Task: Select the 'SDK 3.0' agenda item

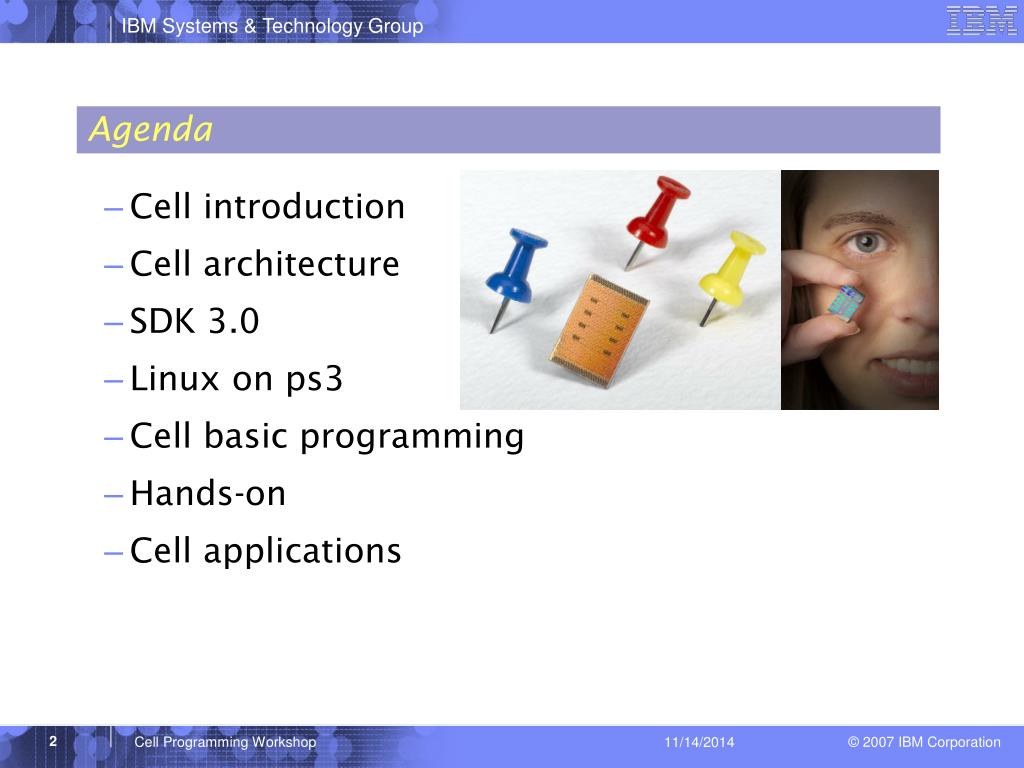Action: click(195, 321)
